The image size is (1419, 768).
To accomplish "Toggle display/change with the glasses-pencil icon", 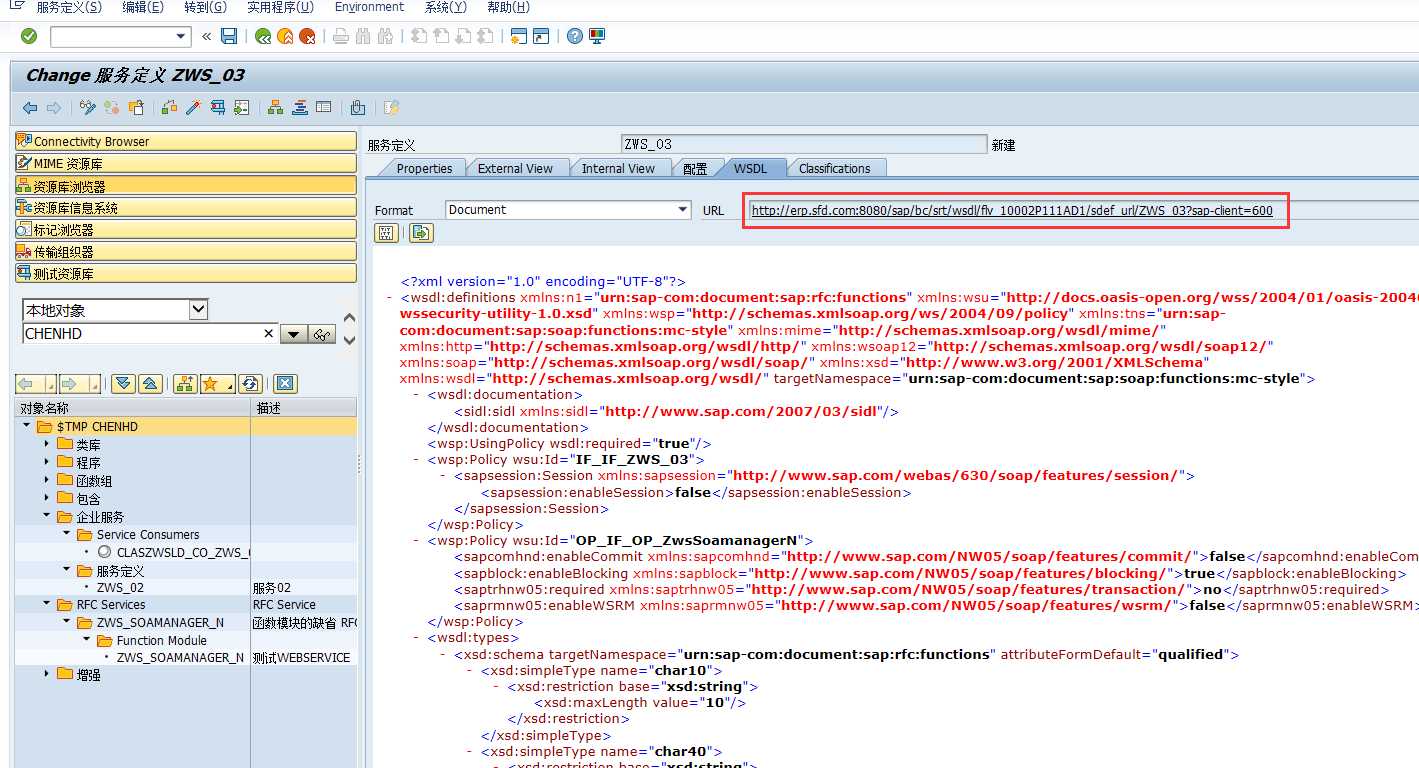I will (88, 108).
